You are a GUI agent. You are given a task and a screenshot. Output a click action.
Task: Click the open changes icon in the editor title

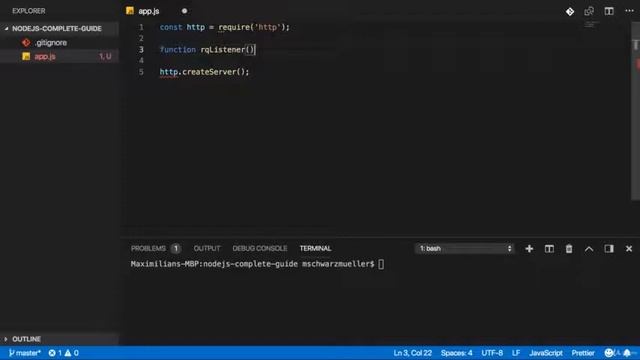point(589,11)
